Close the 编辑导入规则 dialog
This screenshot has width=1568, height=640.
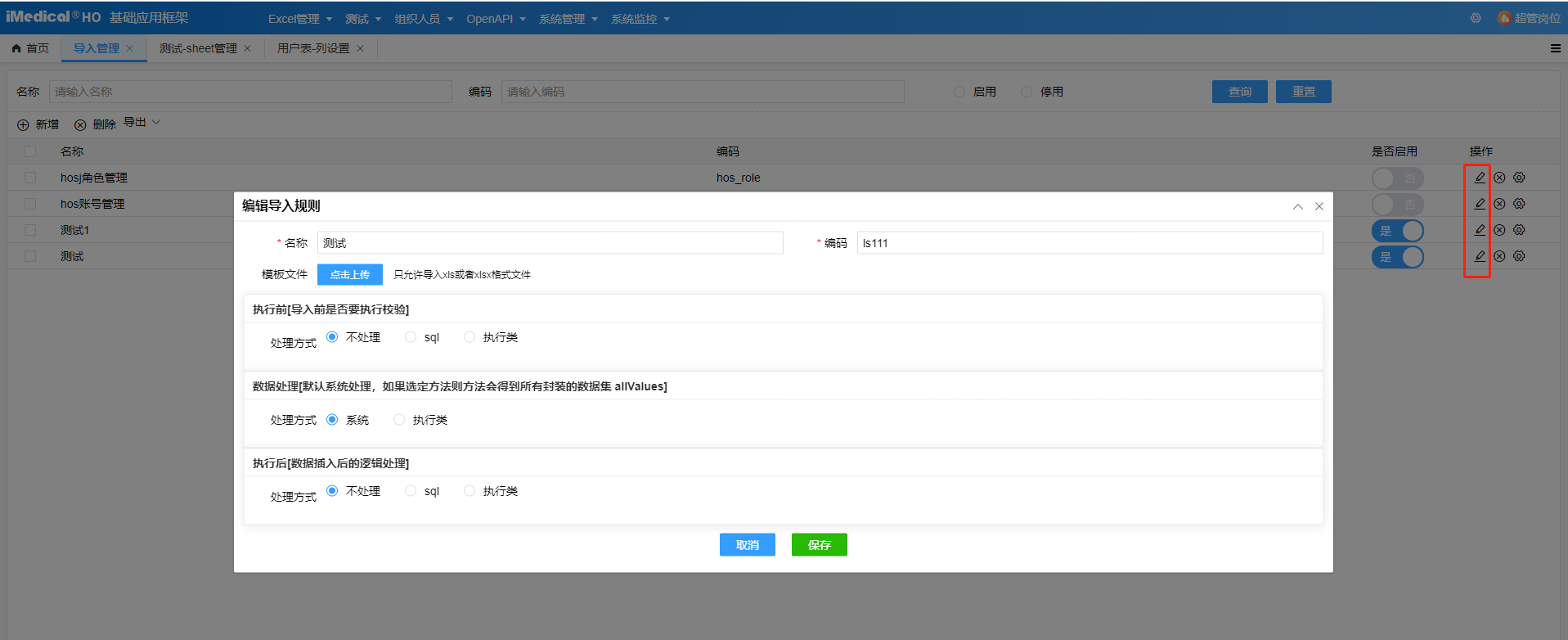click(1319, 206)
